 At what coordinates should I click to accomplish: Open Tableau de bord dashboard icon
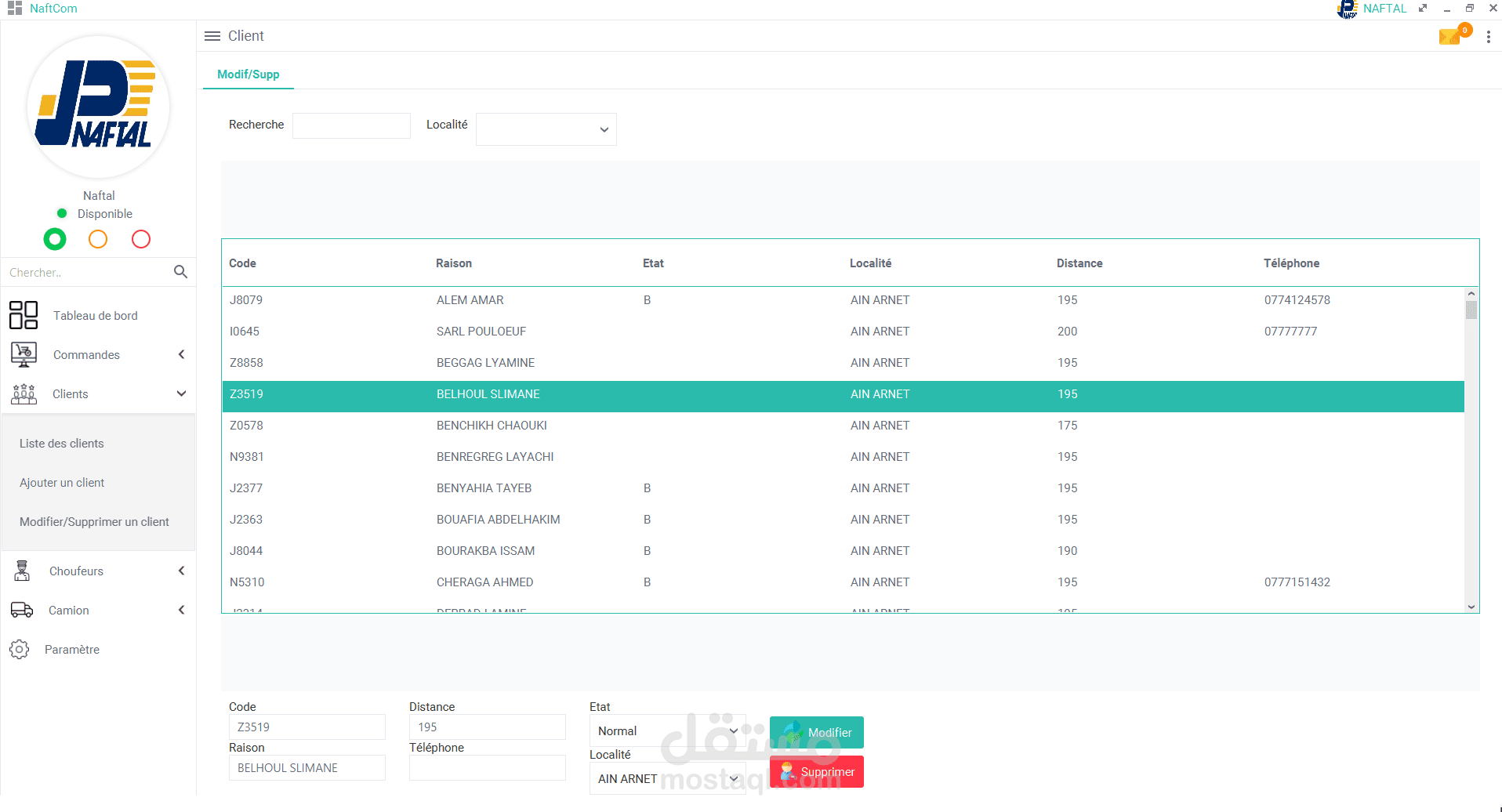(x=24, y=315)
